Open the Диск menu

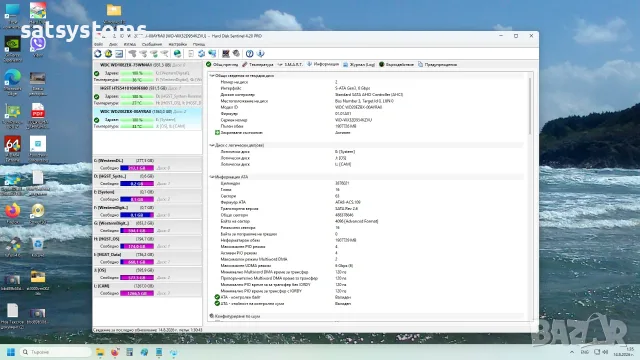(x=113, y=44)
